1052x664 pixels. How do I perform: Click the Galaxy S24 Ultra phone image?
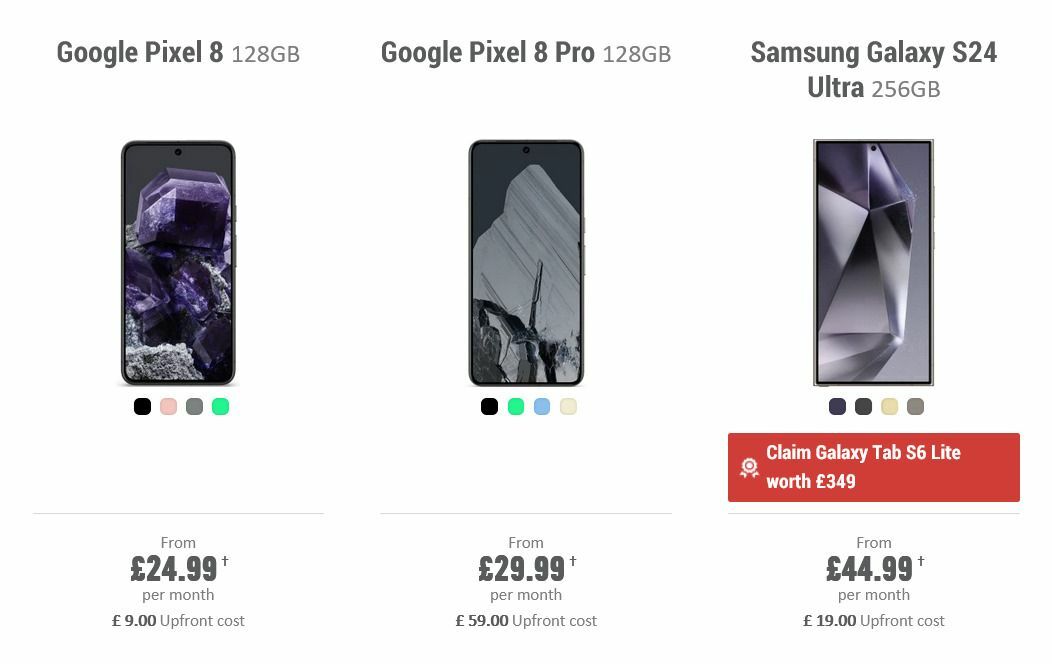click(x=873, y=262)
